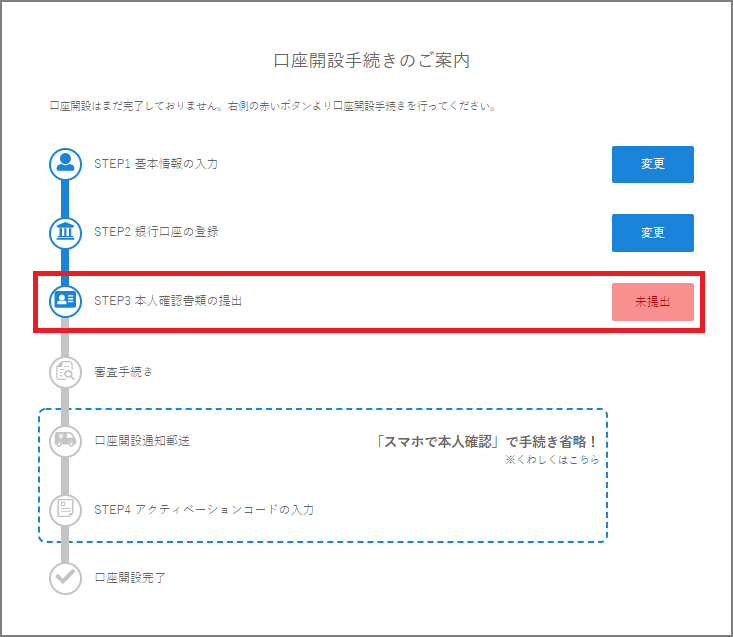
Task: Click the STEP1 person profile icon
Action: [65, 164]
